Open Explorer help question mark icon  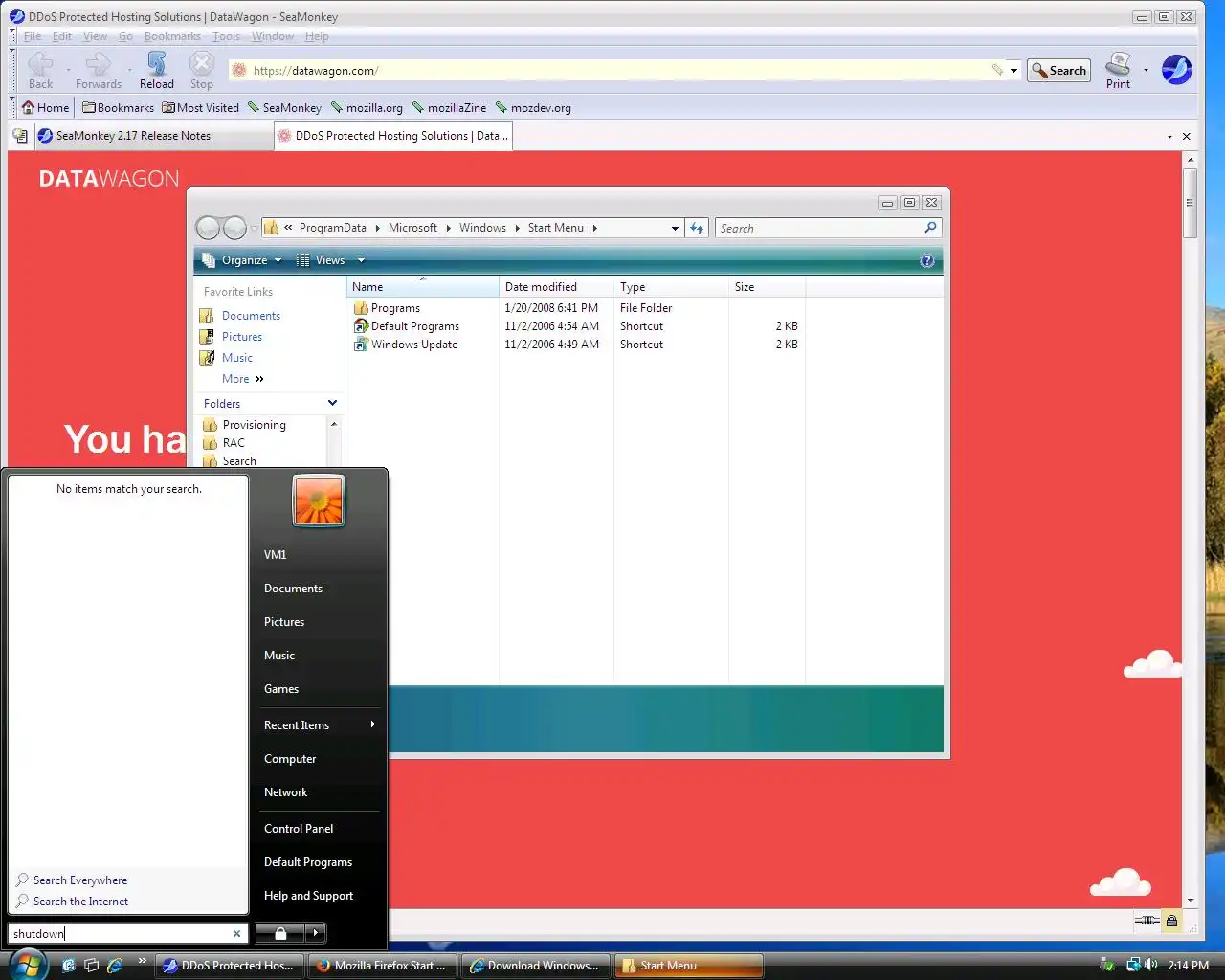(926, 260)
